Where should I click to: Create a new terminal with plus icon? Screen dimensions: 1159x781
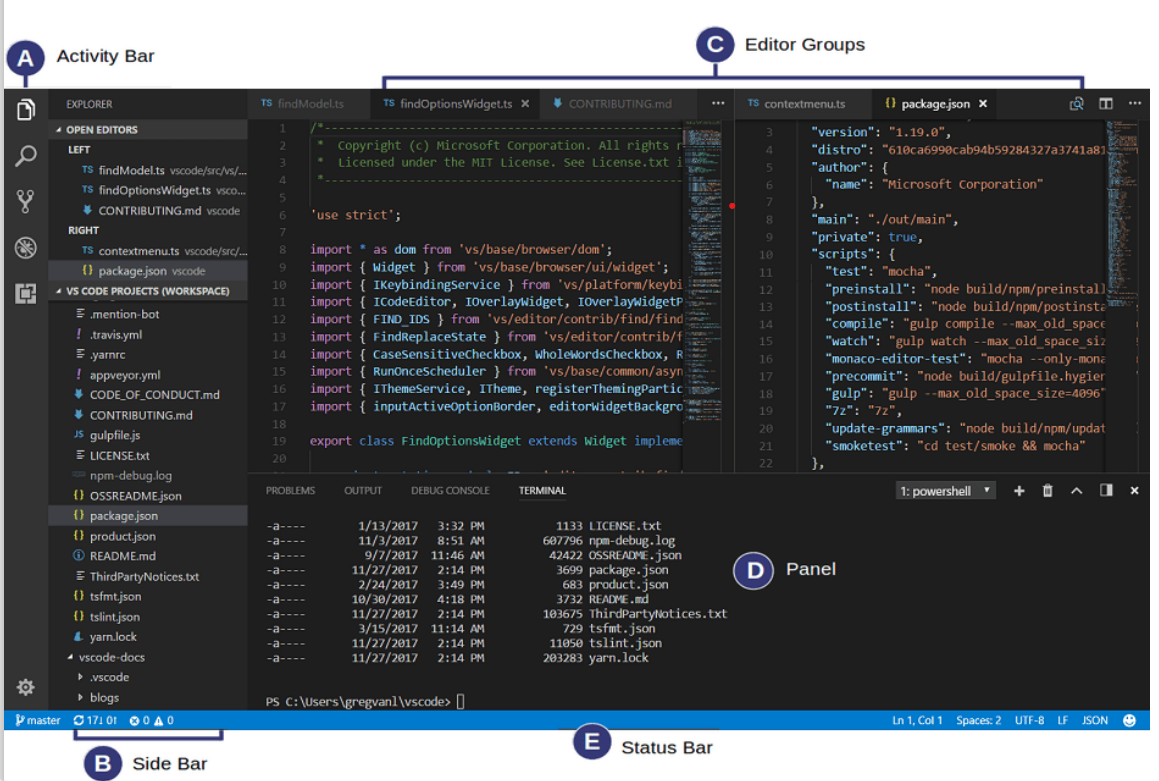[x=1019, y=491]
